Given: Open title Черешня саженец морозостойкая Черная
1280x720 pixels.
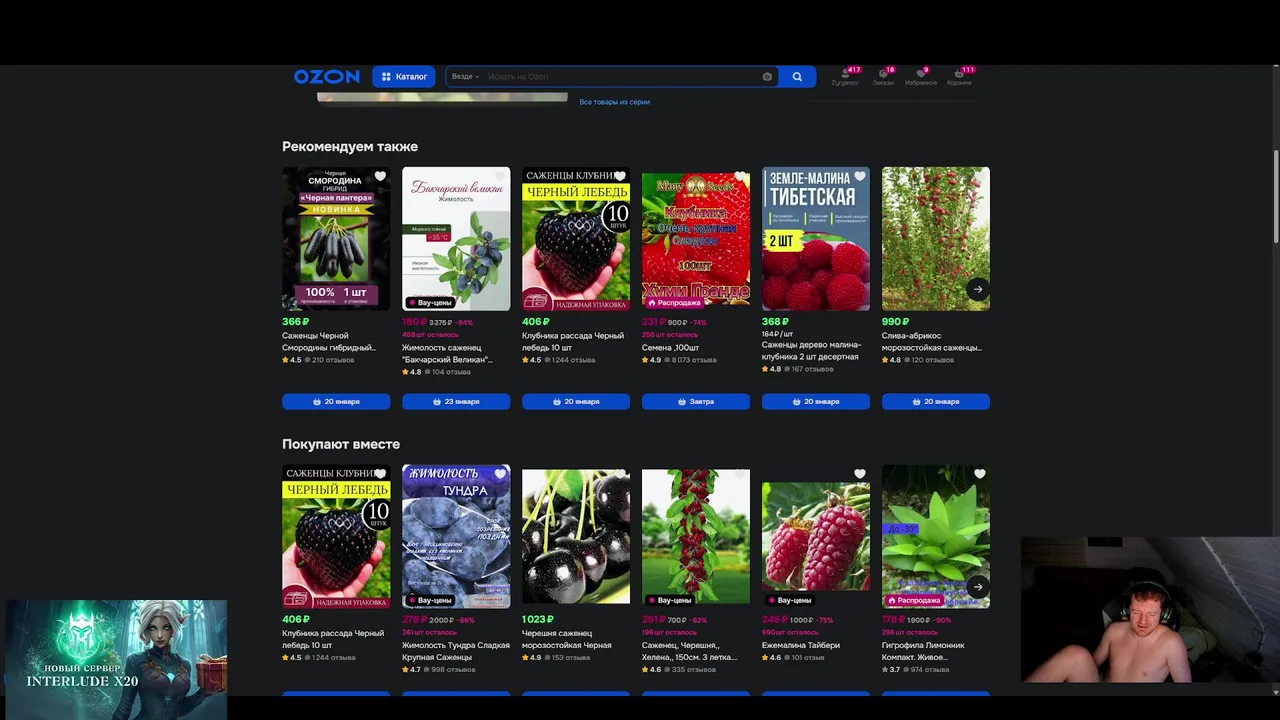Looking at the screenshot, I should click(x=566, y=639).
